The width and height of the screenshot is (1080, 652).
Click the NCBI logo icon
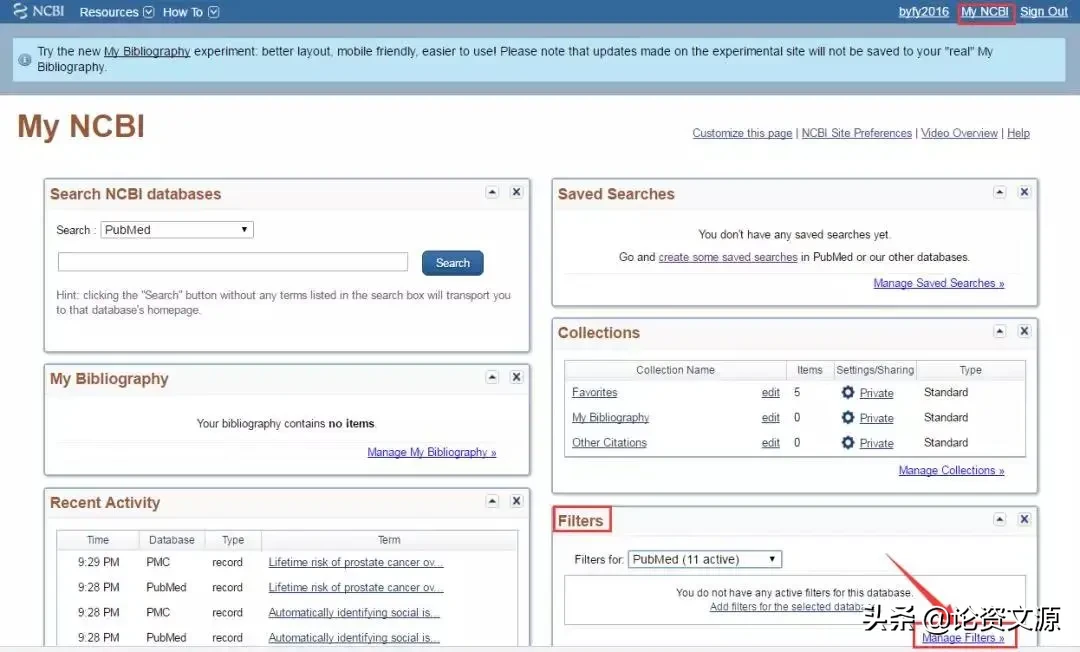(21, 11)
